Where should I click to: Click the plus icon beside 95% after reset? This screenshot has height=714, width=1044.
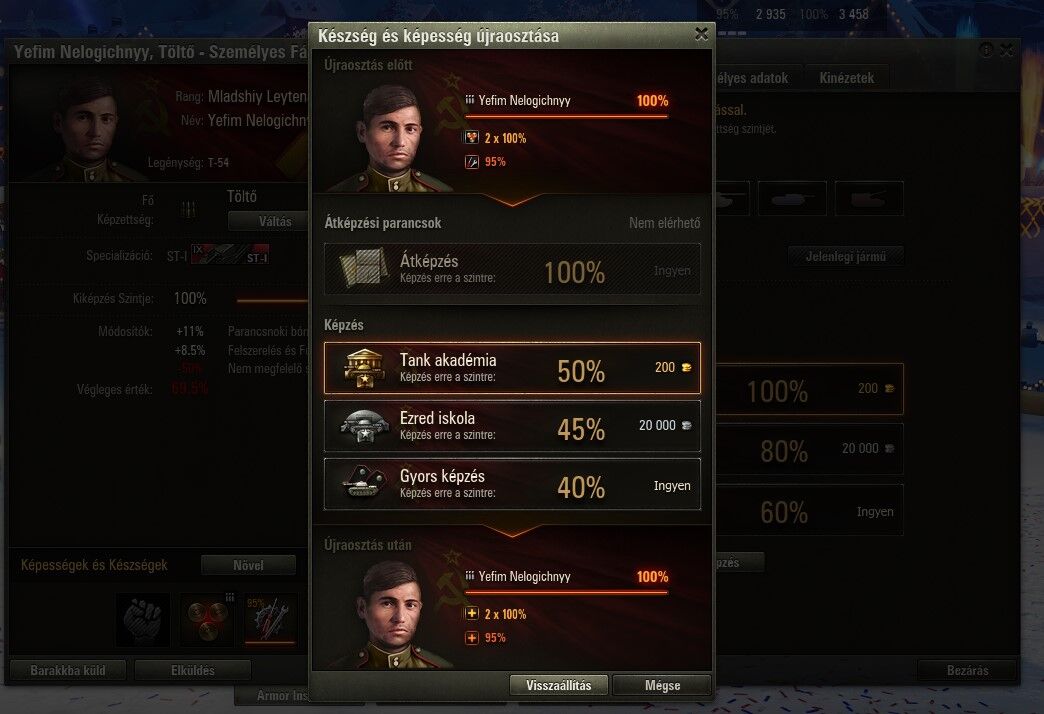(x=471, y=637)
